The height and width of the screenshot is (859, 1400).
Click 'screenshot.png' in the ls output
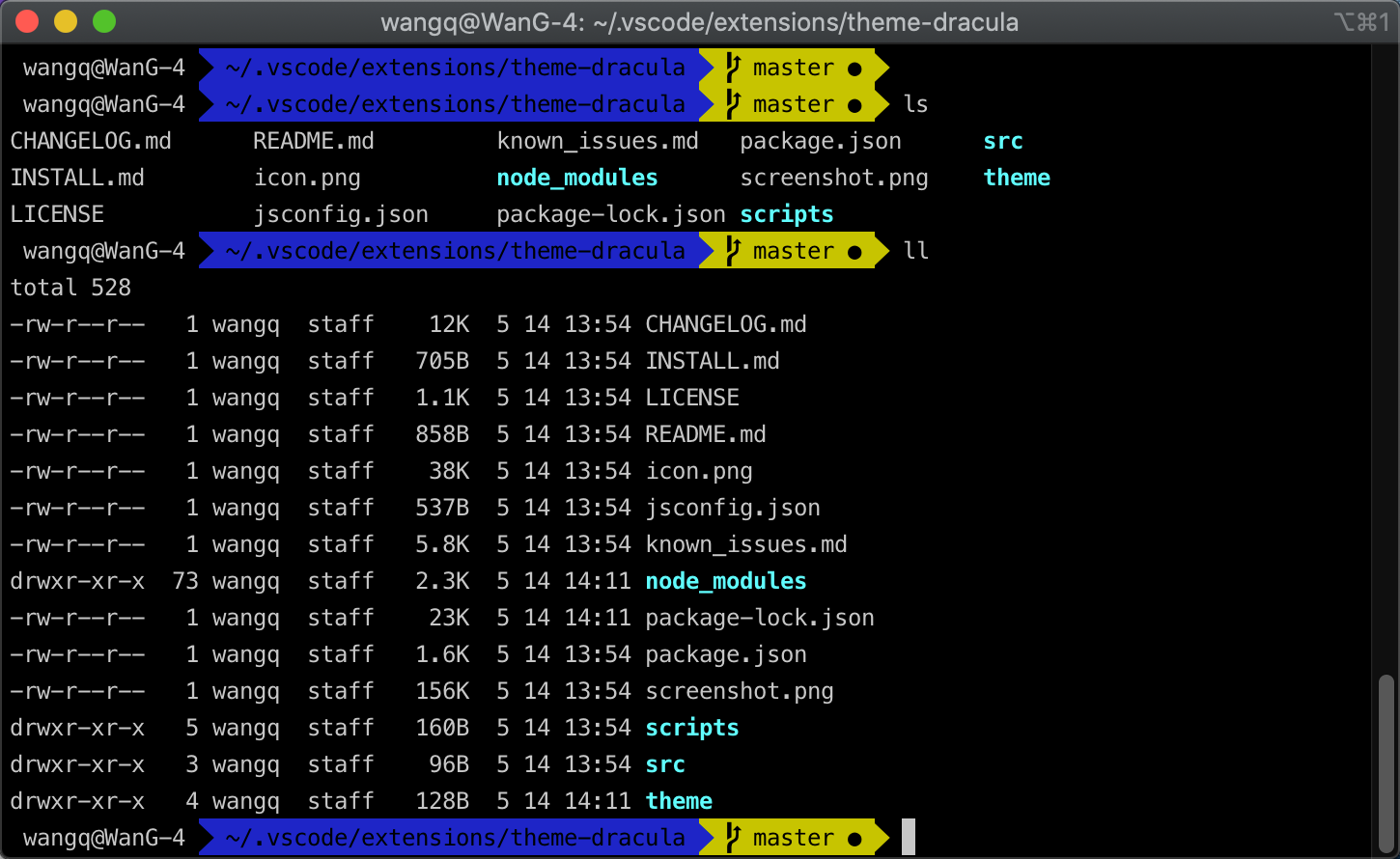click(834, 179)
